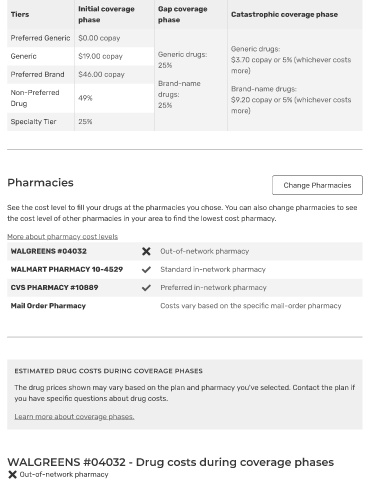Click the Non-Preferred Drug 49% cell
The width and height of the screenshot is (370, 480).
pyautogui.click(x=114, y=98)
